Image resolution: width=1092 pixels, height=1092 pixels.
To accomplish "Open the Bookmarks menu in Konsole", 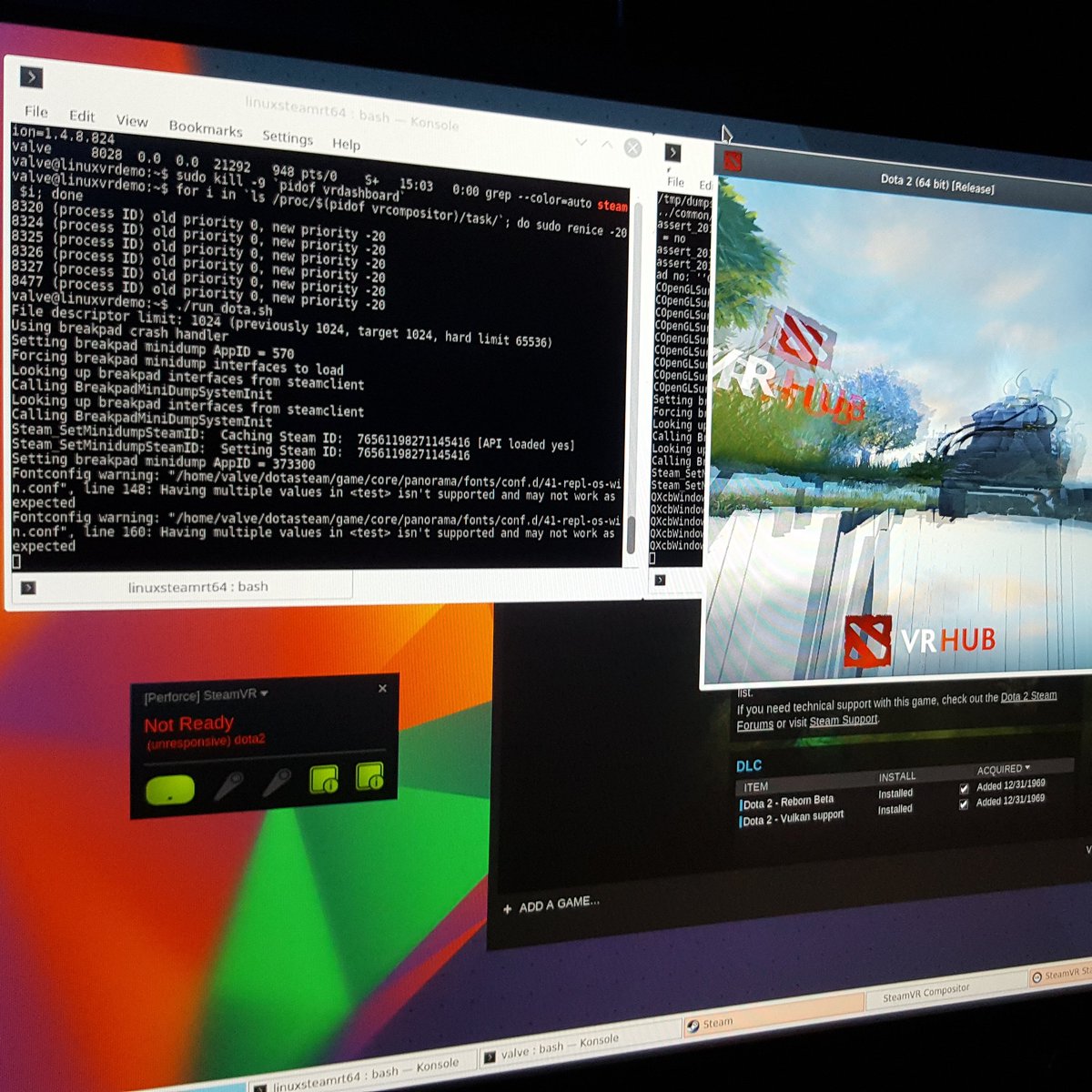I will tap(206, 128).
